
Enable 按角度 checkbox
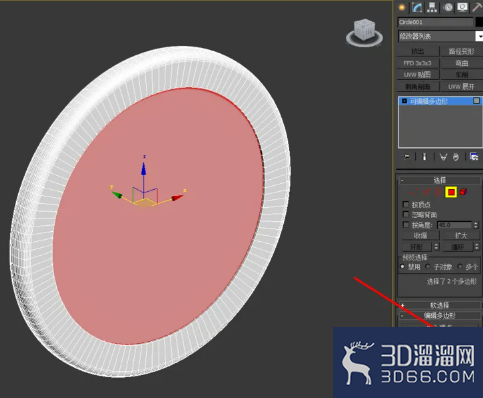(x=406, y=225)
